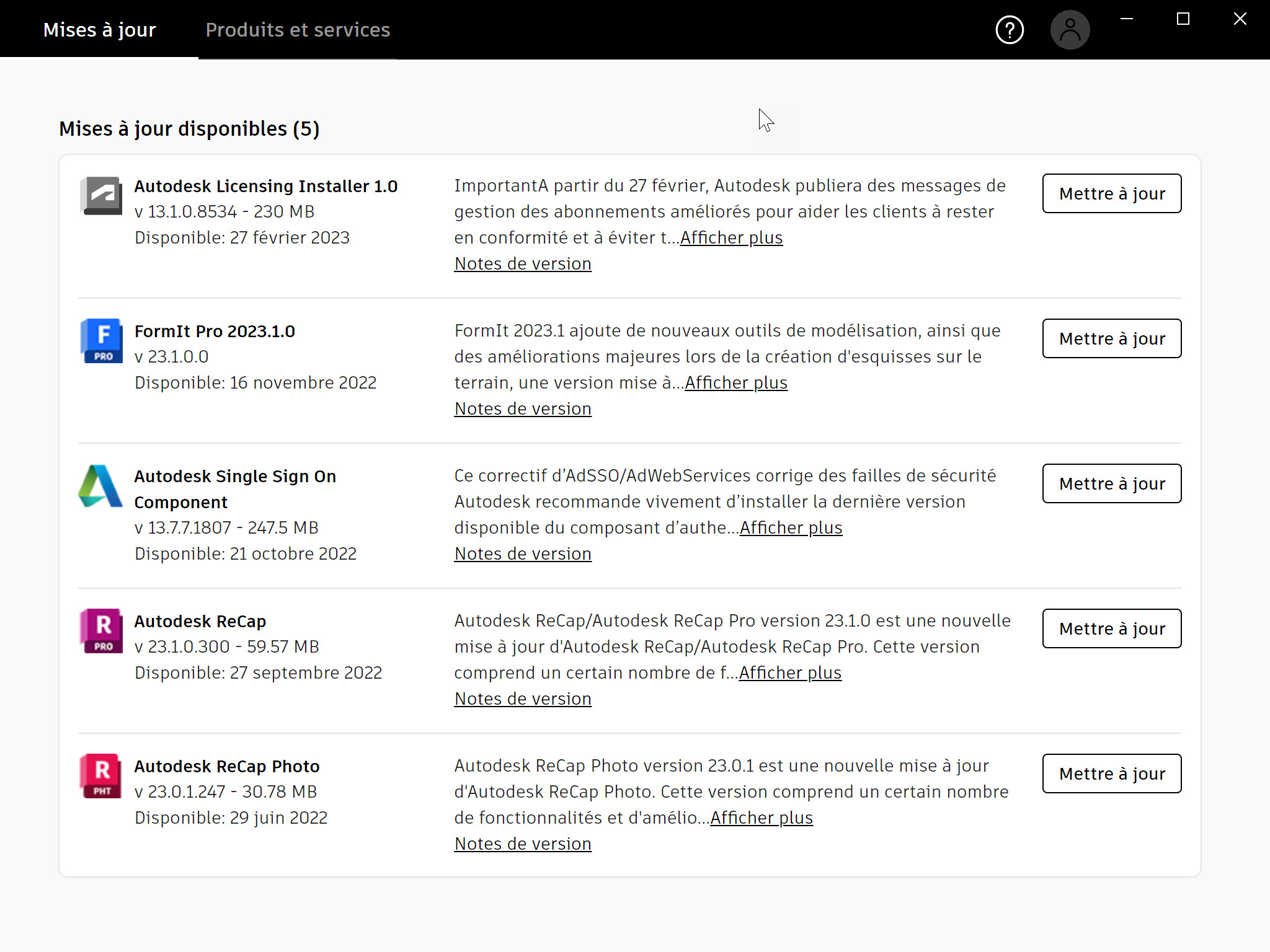The height and width of the screenshot is (952, 1270).
Task: Open Notes de version for Autodesk ReCap Photo
Action: pyautogui.click(x=522, y=844)
